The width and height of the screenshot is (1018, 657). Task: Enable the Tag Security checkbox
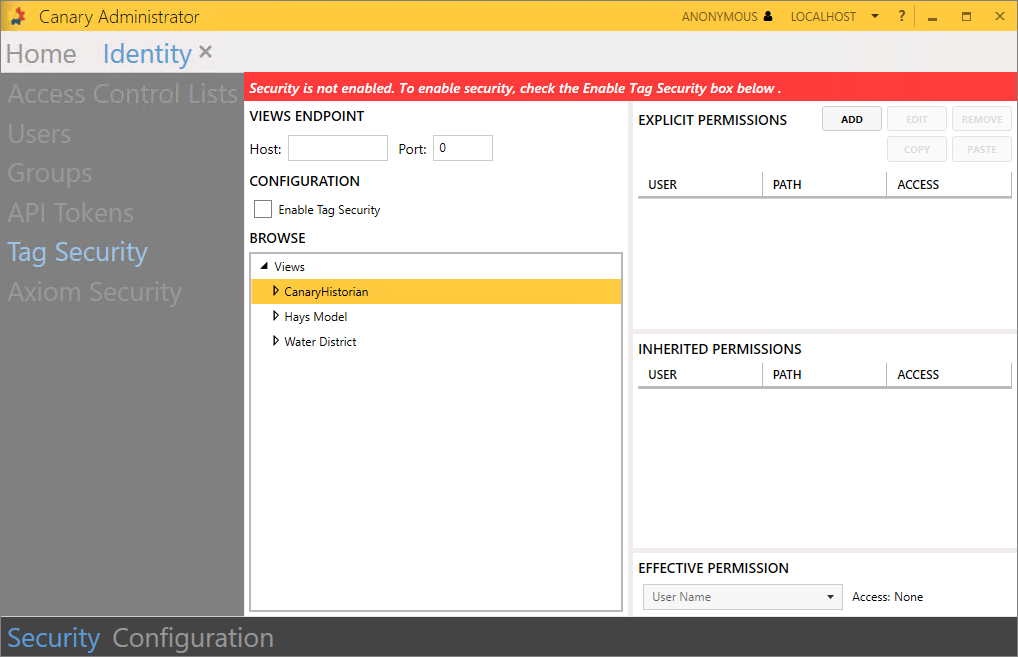pyautogui.click(x=263, y=209)
